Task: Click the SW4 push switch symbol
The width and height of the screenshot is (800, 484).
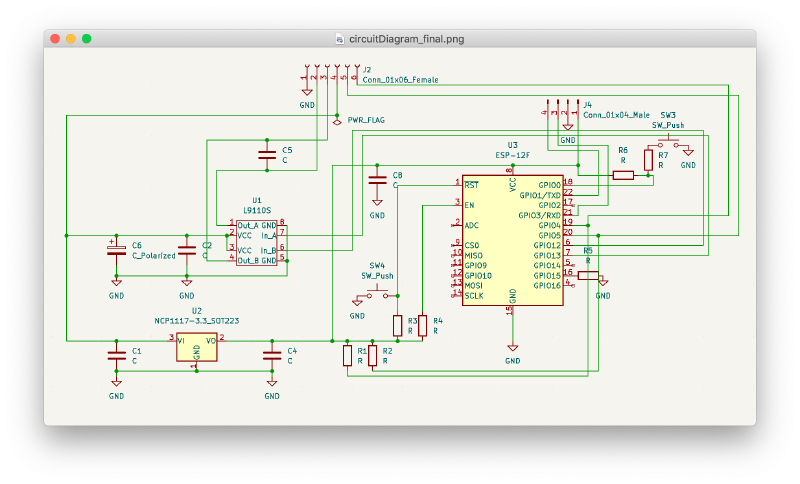Action: (x=382, y=295)
